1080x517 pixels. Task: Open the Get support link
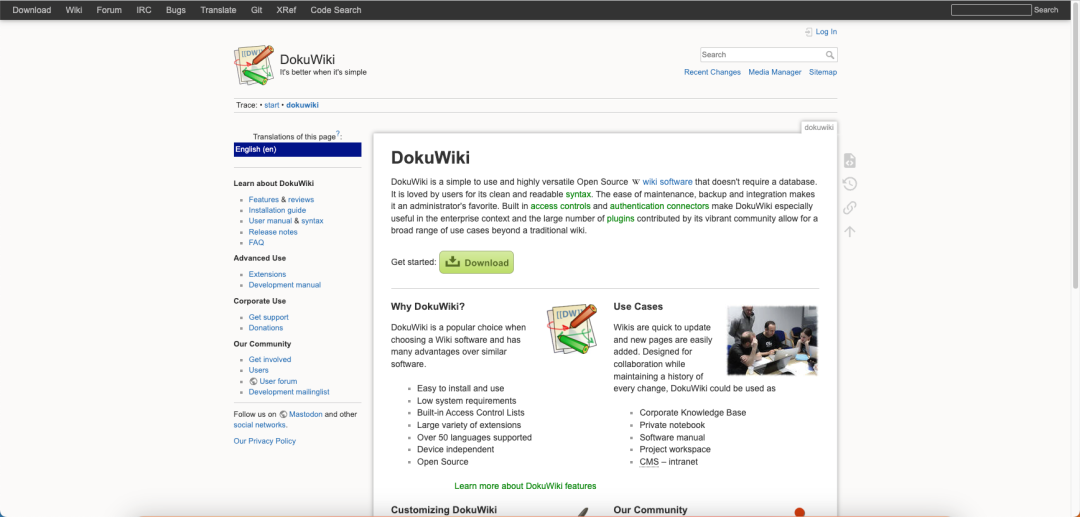click(269, 317)
